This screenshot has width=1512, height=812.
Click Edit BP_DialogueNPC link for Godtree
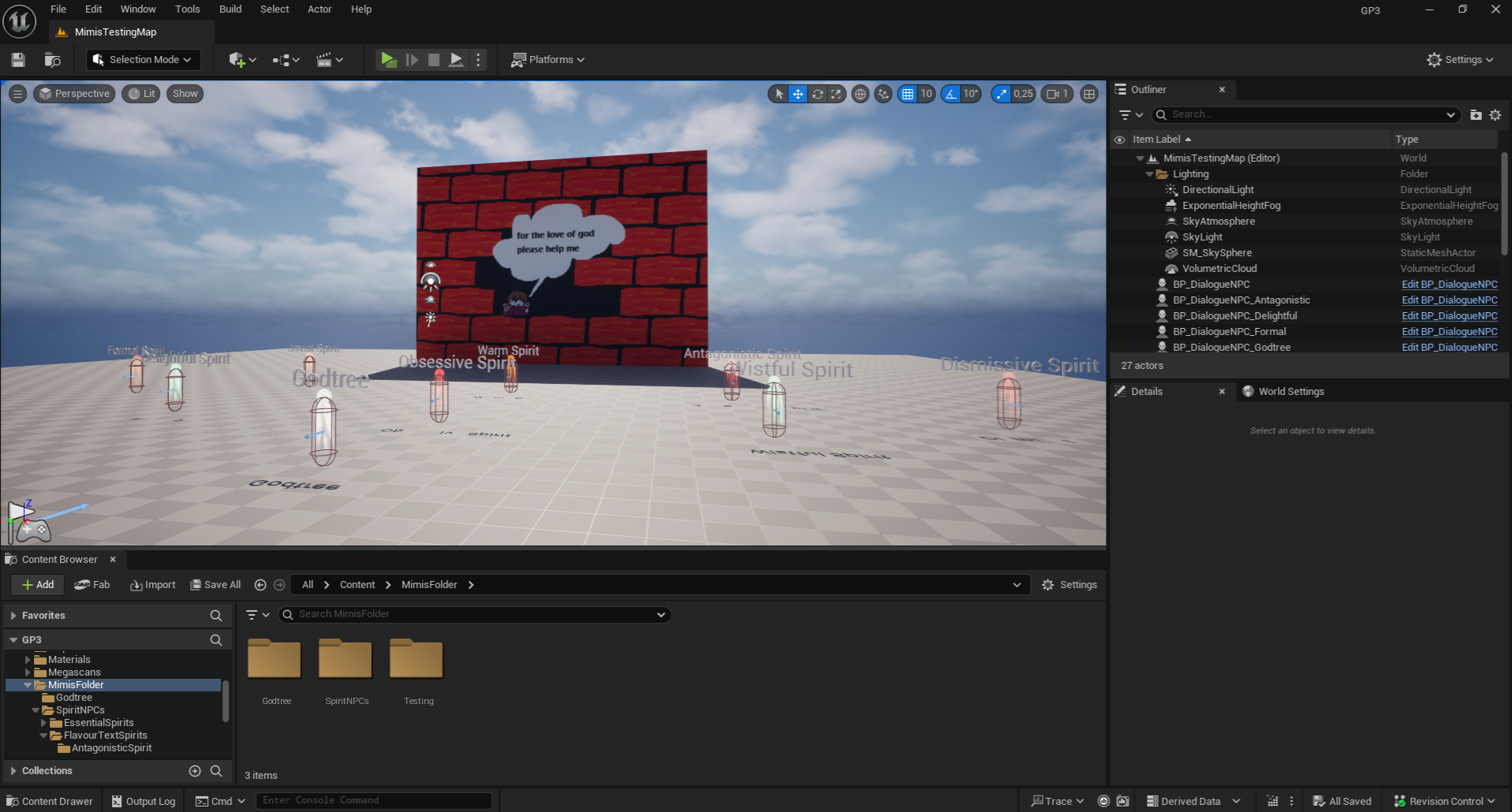click(x=1449, y=348)
